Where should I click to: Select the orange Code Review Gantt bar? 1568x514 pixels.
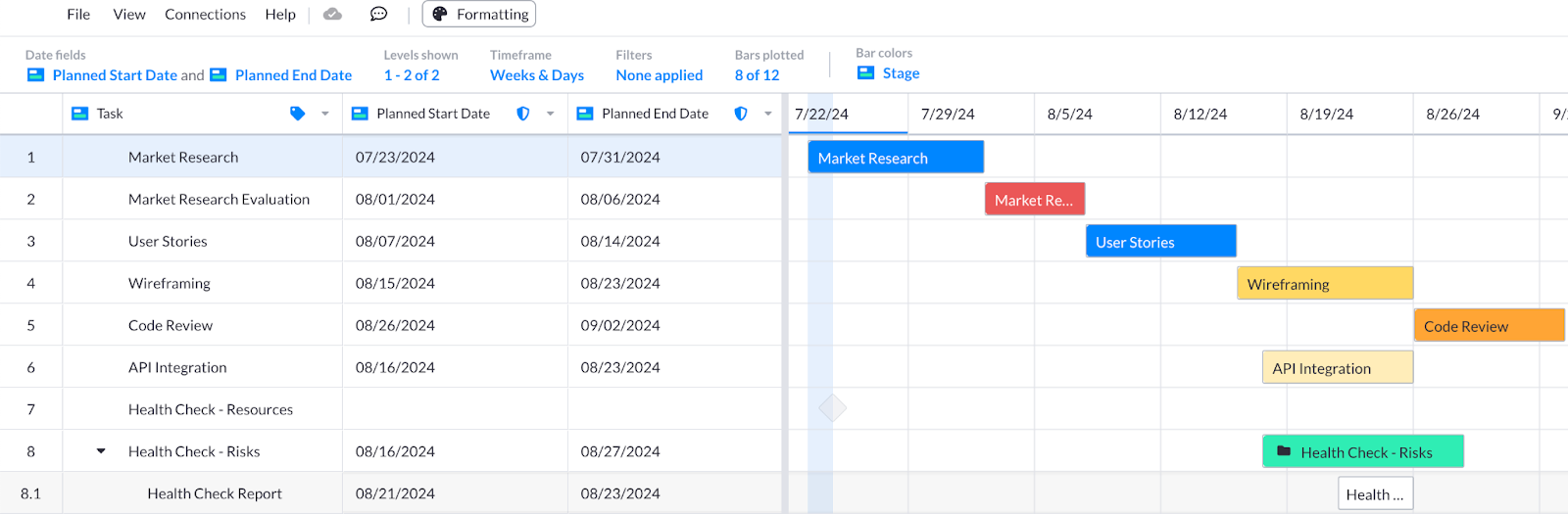click(1490, 326)
